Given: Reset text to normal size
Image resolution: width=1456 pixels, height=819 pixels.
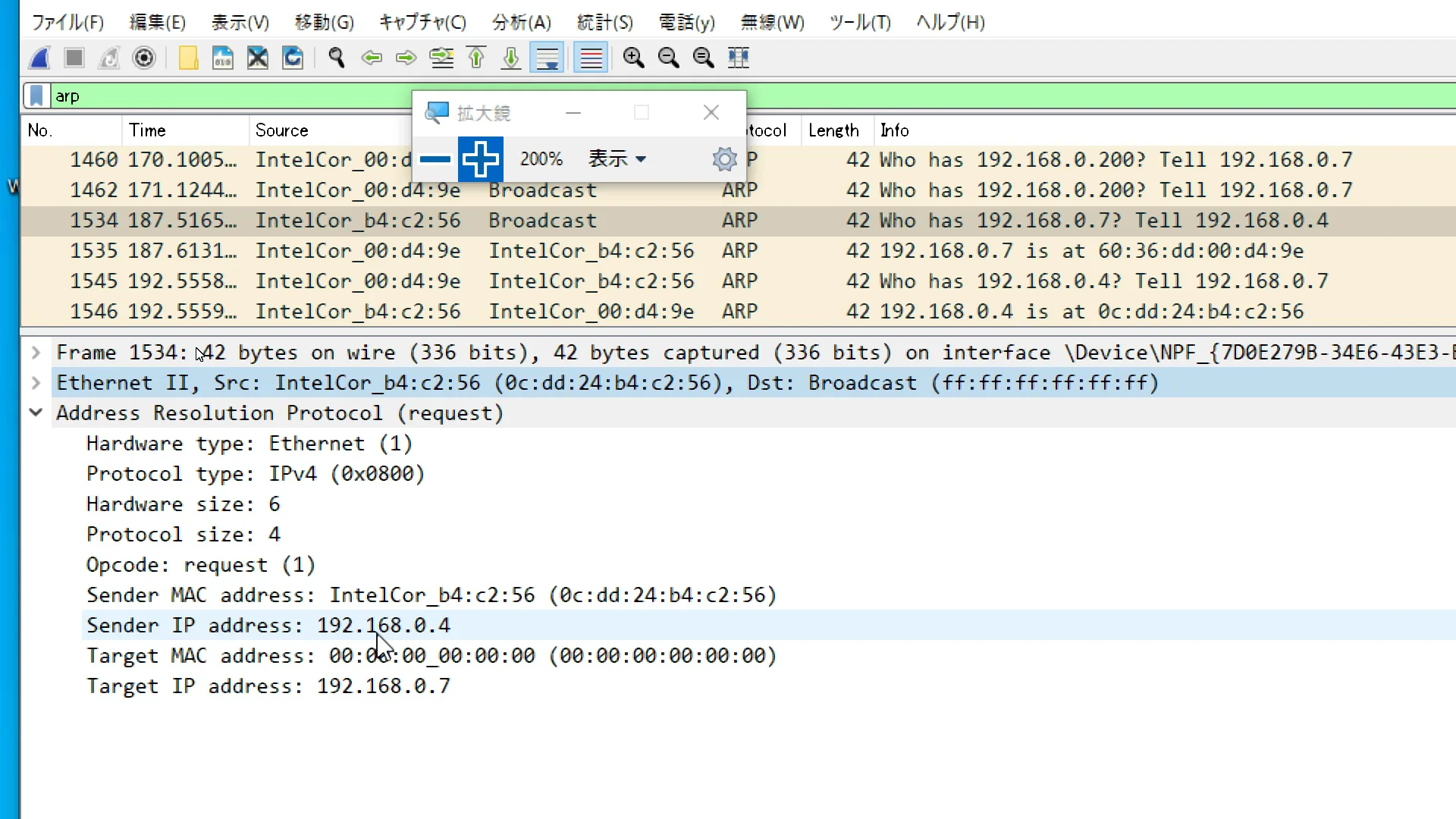Looking at the screenshot, I should pyautogui.click(x=703, y=58).
